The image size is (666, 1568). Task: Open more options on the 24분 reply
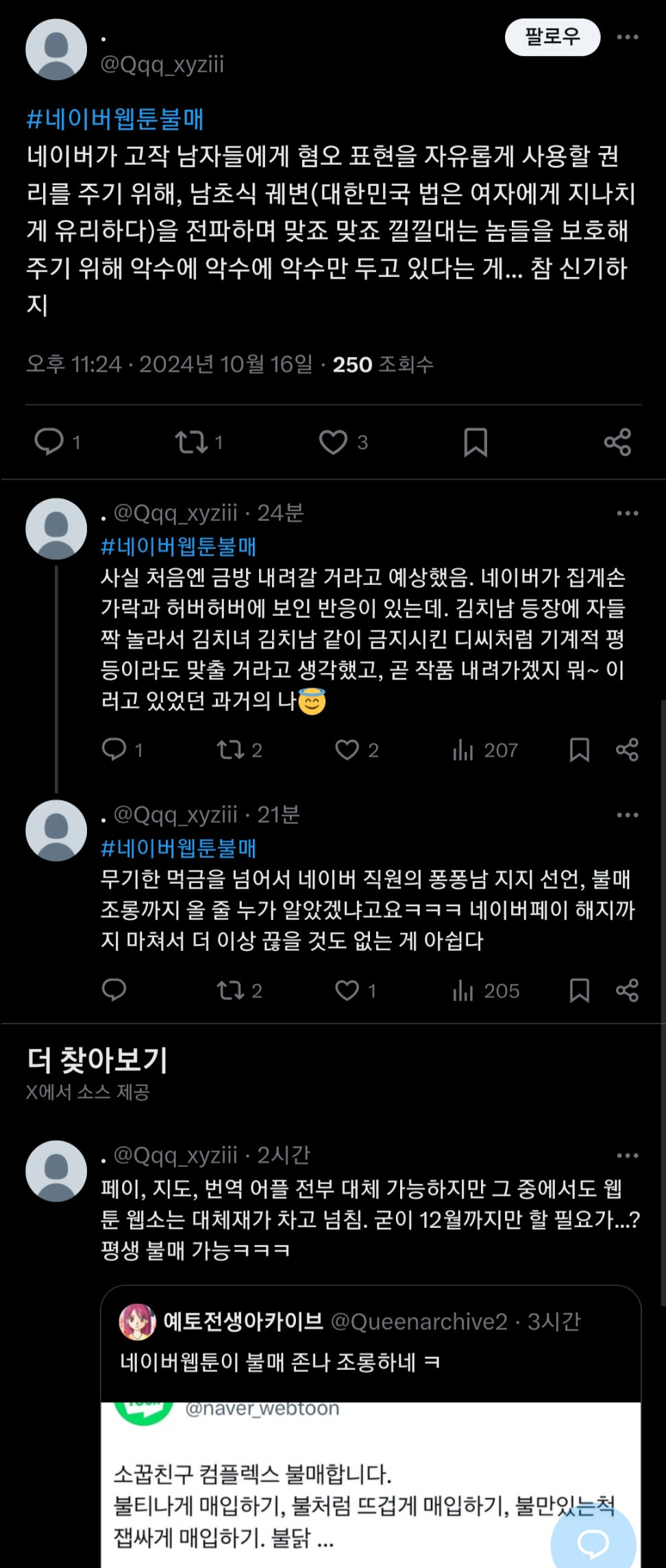(627, 514)
